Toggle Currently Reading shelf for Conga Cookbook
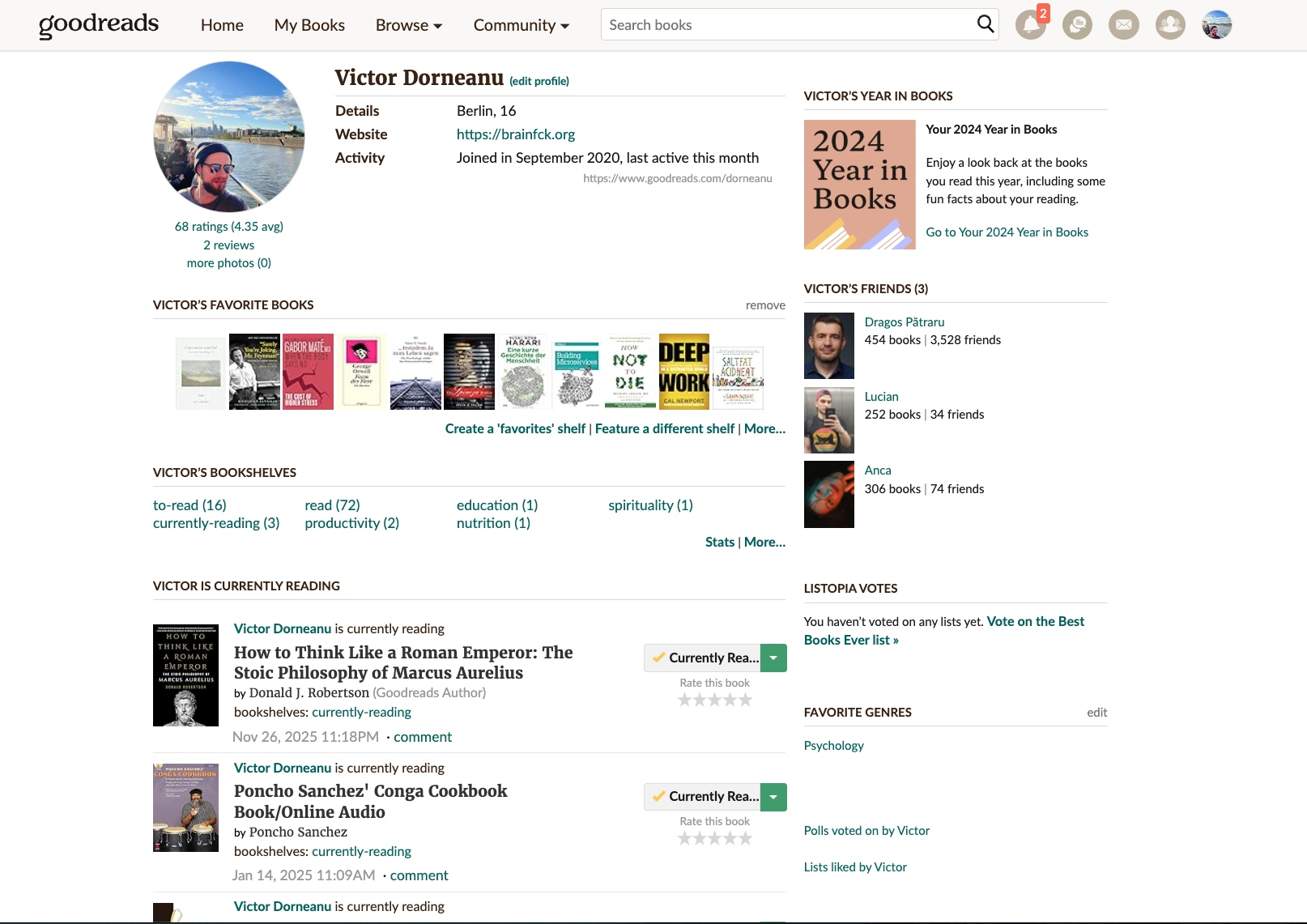This screenshot has width=1307, height=924. (703, 797)
